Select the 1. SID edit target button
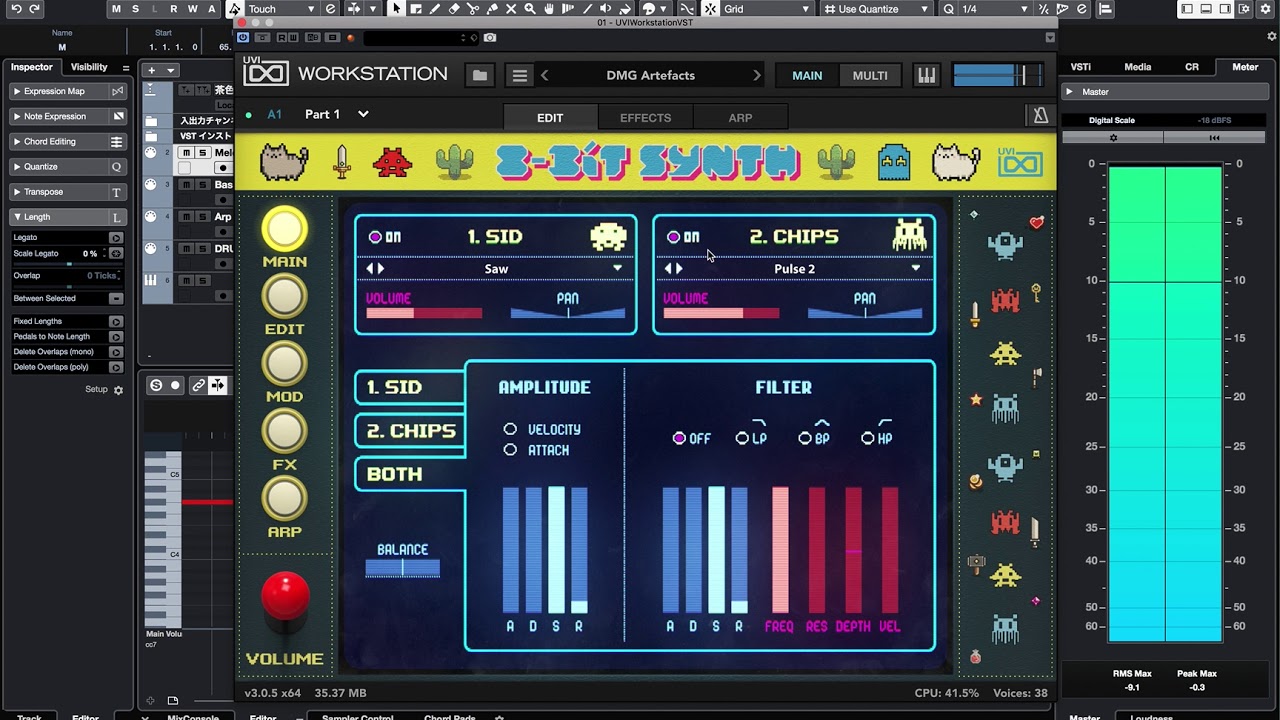 click(410, 387)
